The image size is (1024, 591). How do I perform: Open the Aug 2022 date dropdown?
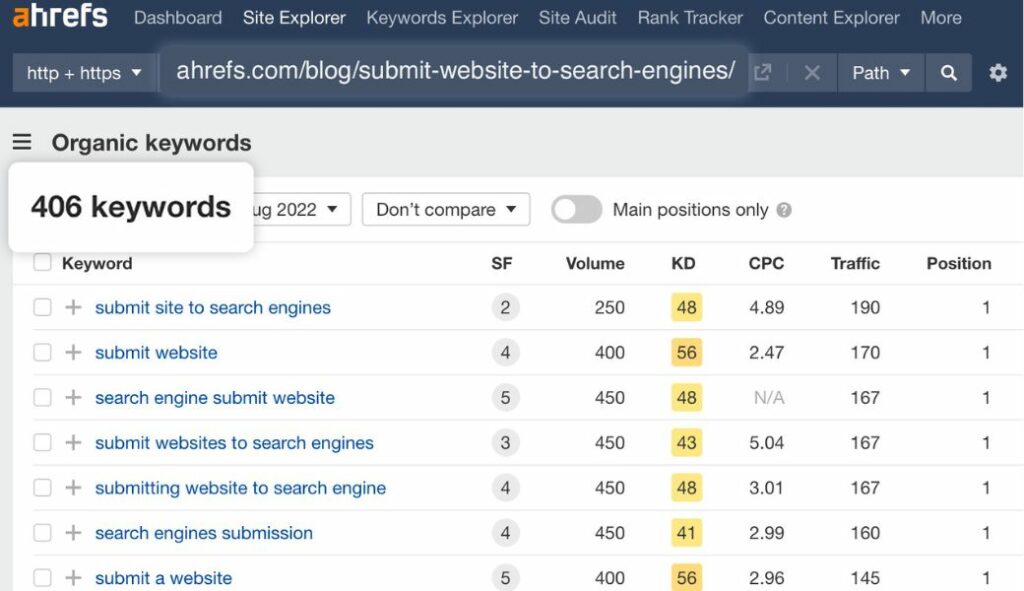[300, 210]
